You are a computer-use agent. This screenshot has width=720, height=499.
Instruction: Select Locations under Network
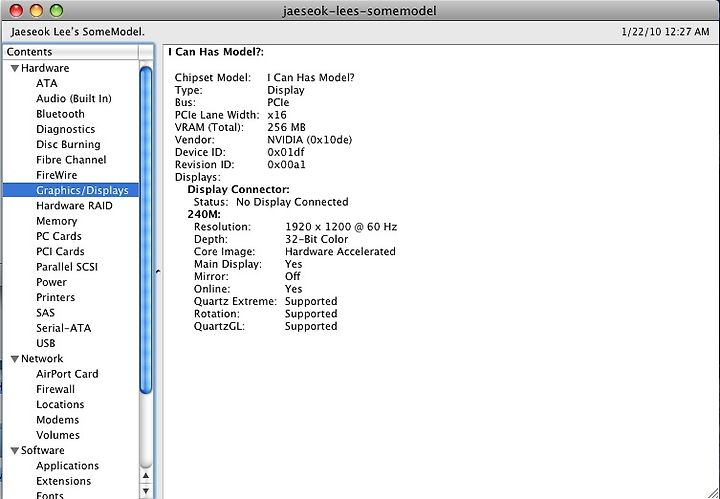60,404
